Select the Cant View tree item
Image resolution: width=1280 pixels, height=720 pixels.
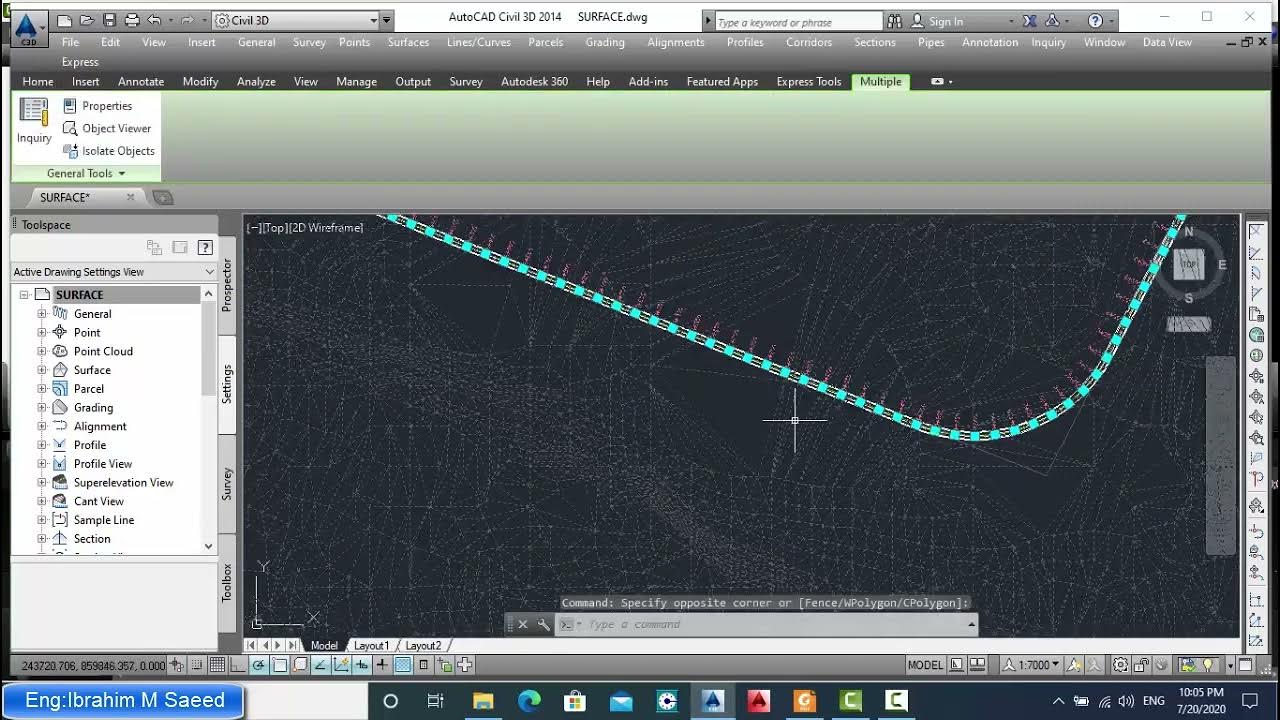(x=98, y=501)
